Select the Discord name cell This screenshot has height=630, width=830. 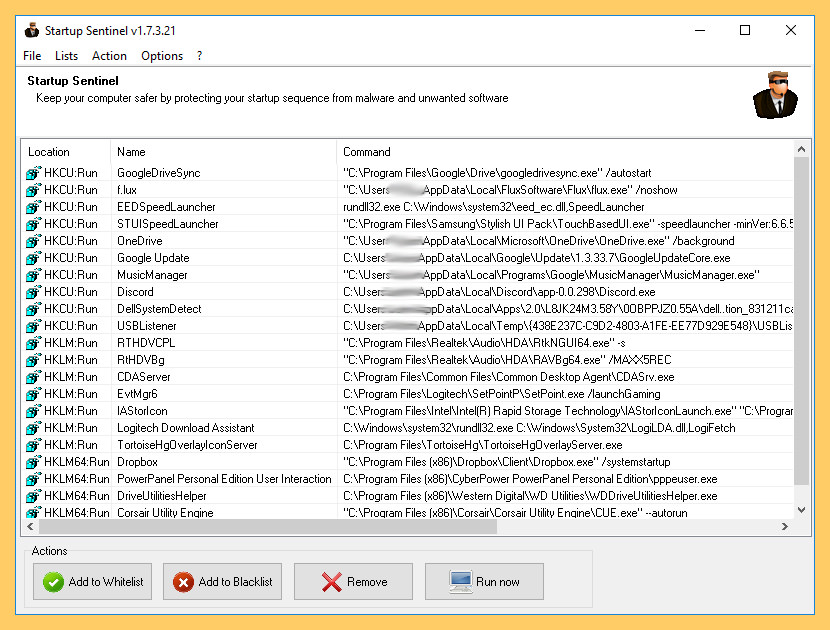tap(136, 292)
